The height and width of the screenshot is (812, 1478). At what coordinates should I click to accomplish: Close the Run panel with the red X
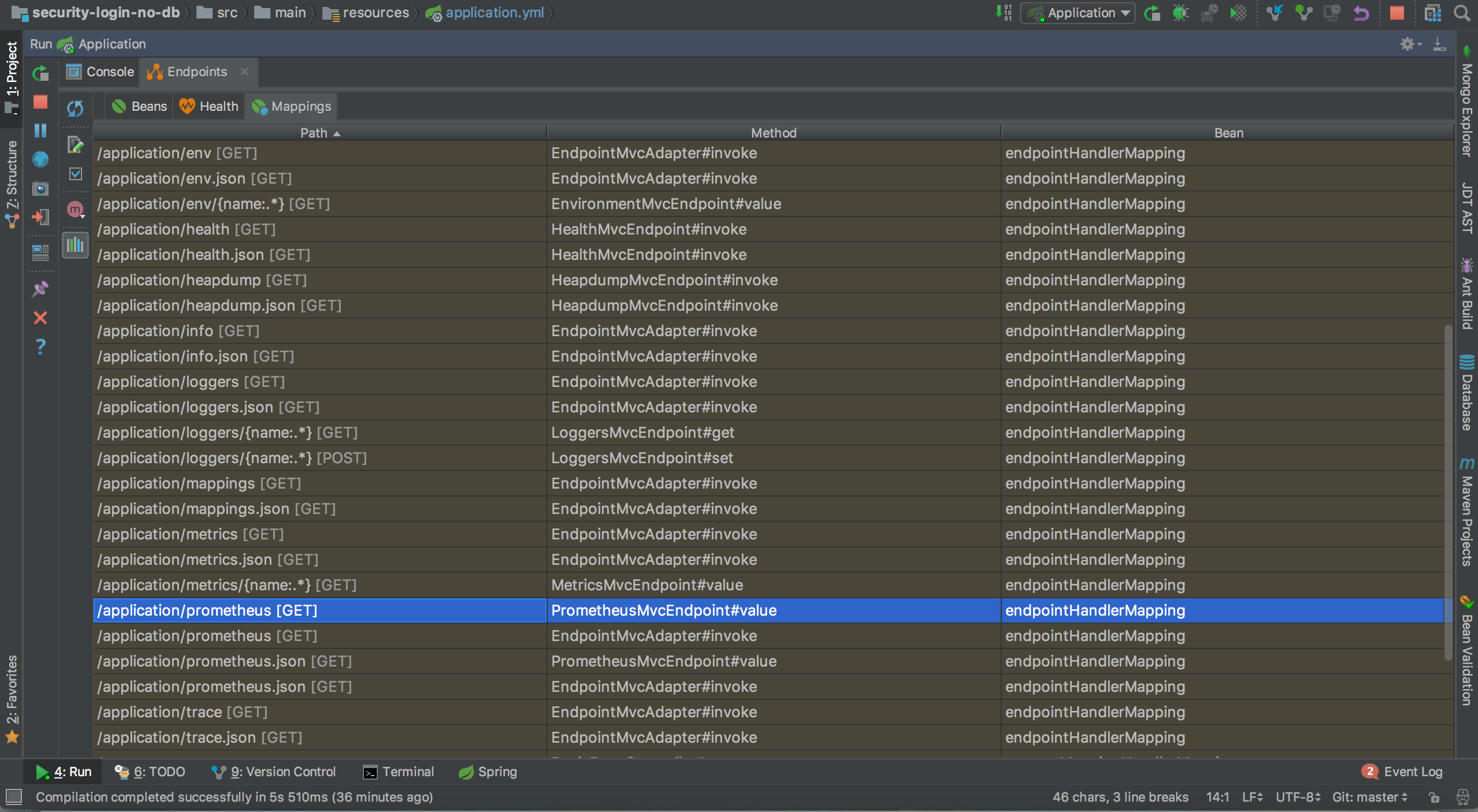tap(40, 318)
